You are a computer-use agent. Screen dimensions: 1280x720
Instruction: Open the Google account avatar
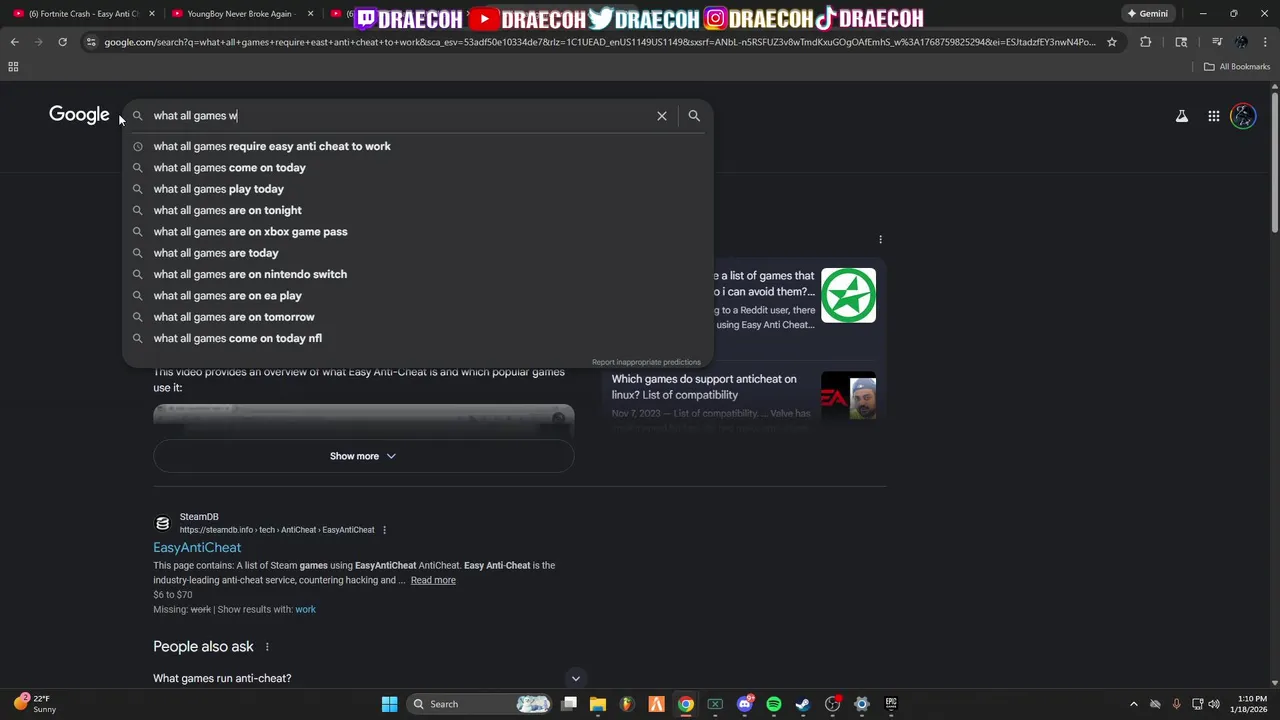point(1243,116)
